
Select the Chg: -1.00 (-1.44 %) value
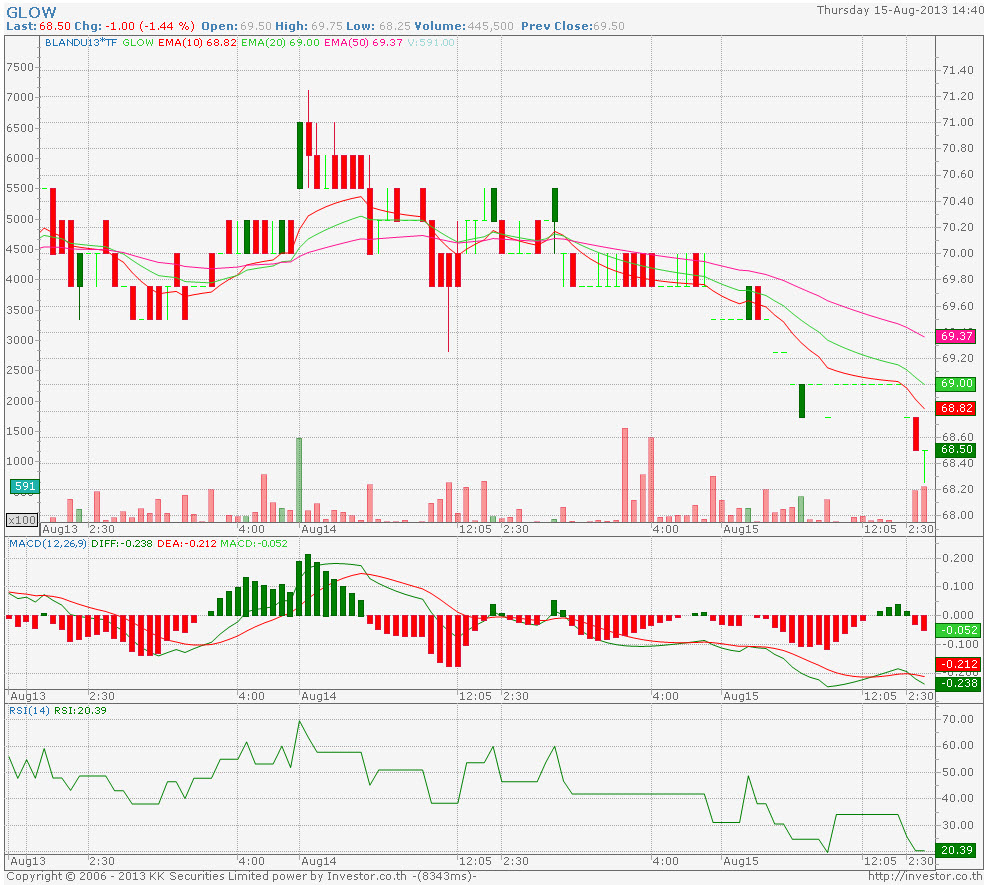tap(134, 26)
